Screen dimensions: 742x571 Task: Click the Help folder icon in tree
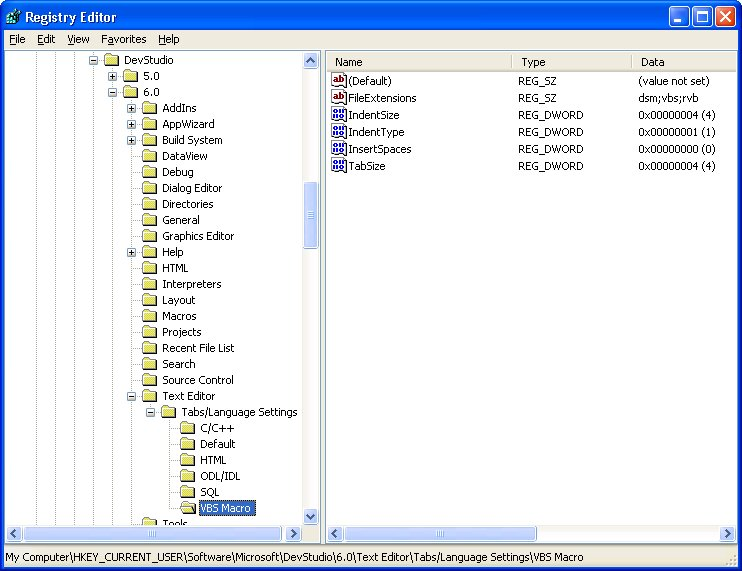pos(150,252)
